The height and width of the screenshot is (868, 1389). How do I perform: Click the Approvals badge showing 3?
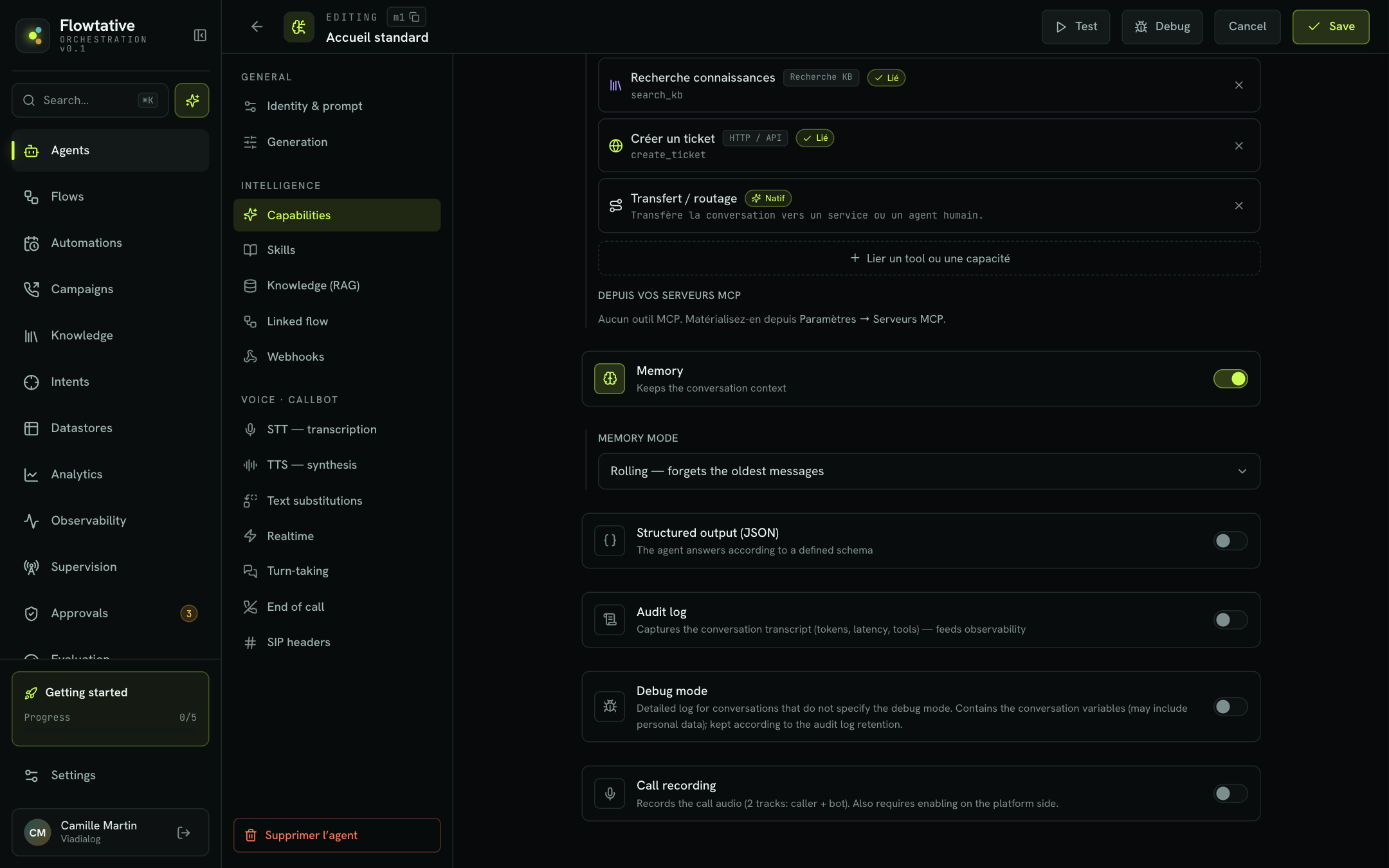click(188, 613)
